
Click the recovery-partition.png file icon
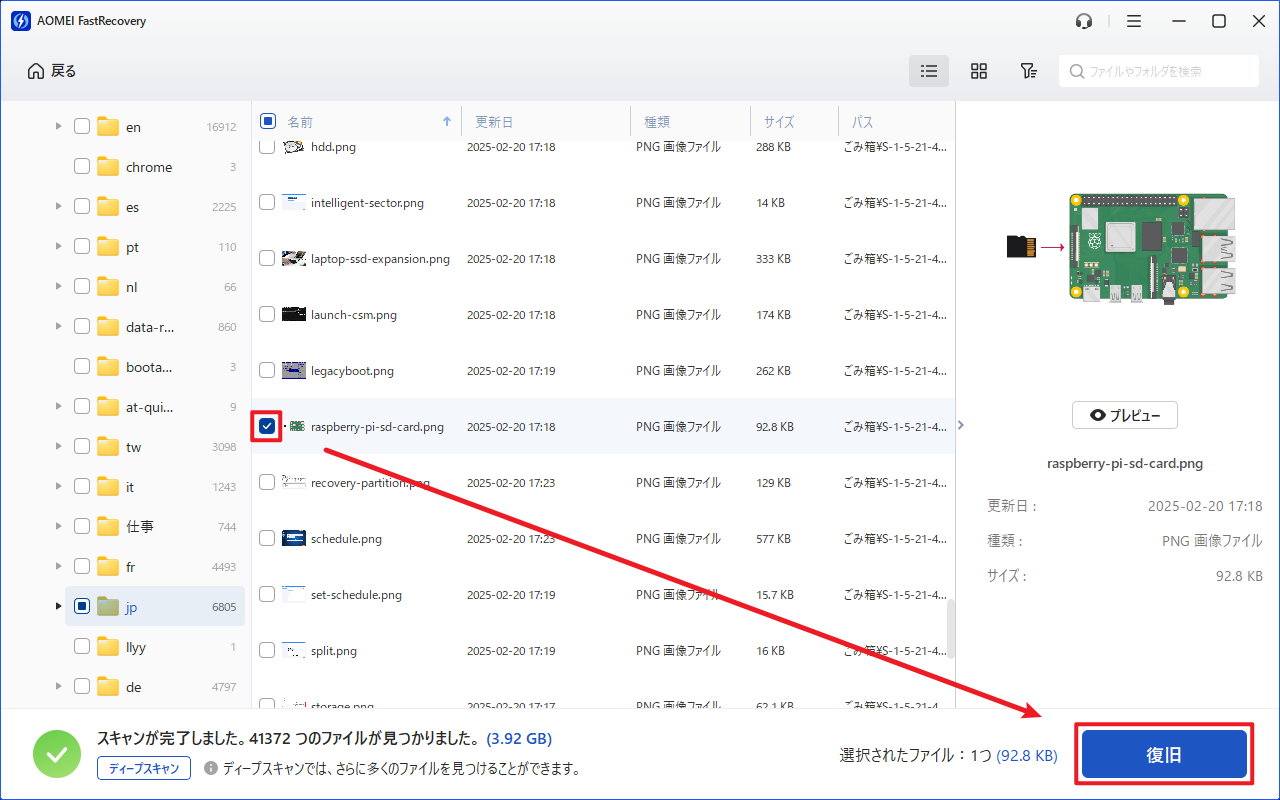(x=294, y=483)
